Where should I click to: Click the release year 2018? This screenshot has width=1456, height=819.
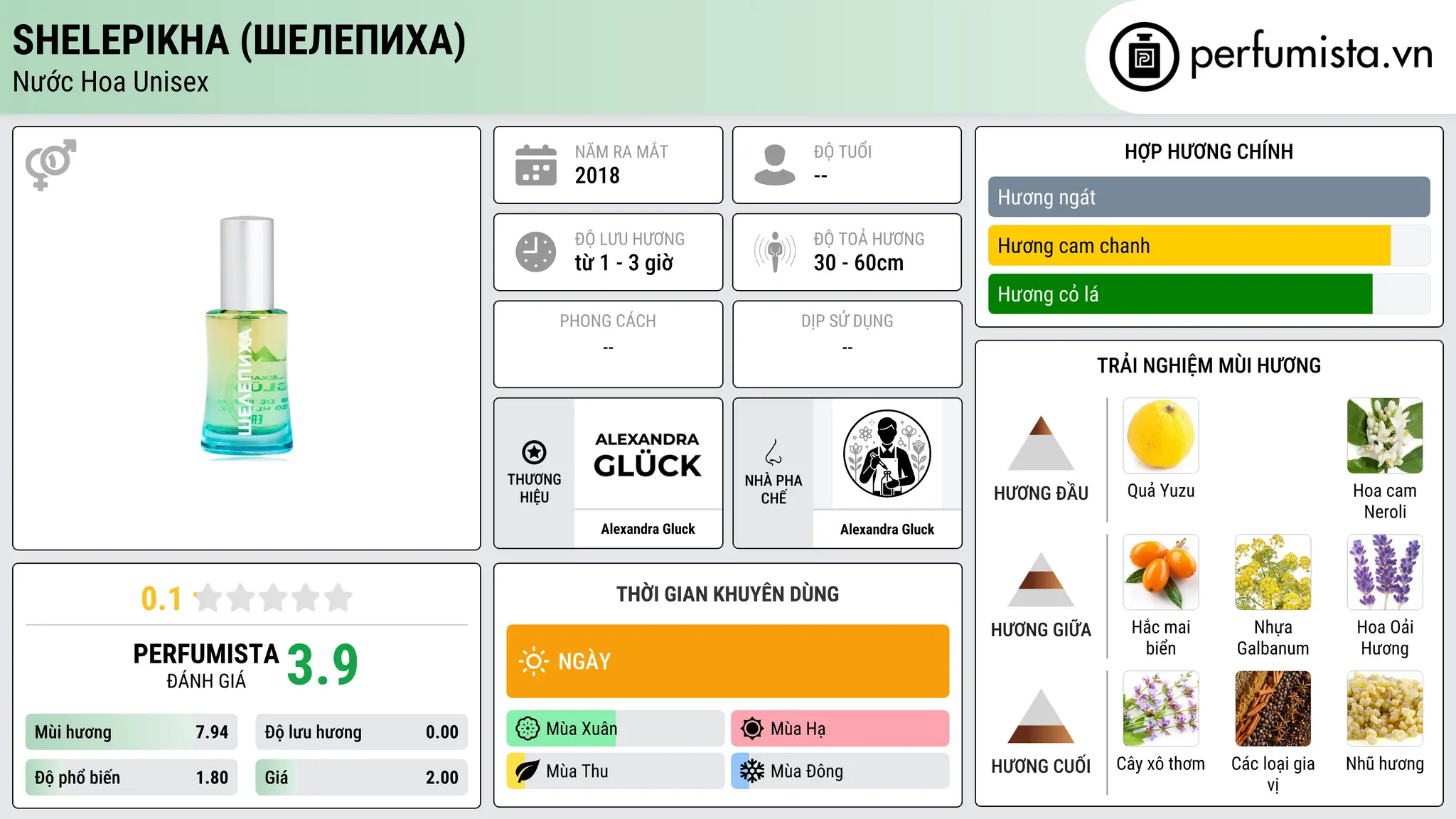pyautogui.click(x=597, y=176)
